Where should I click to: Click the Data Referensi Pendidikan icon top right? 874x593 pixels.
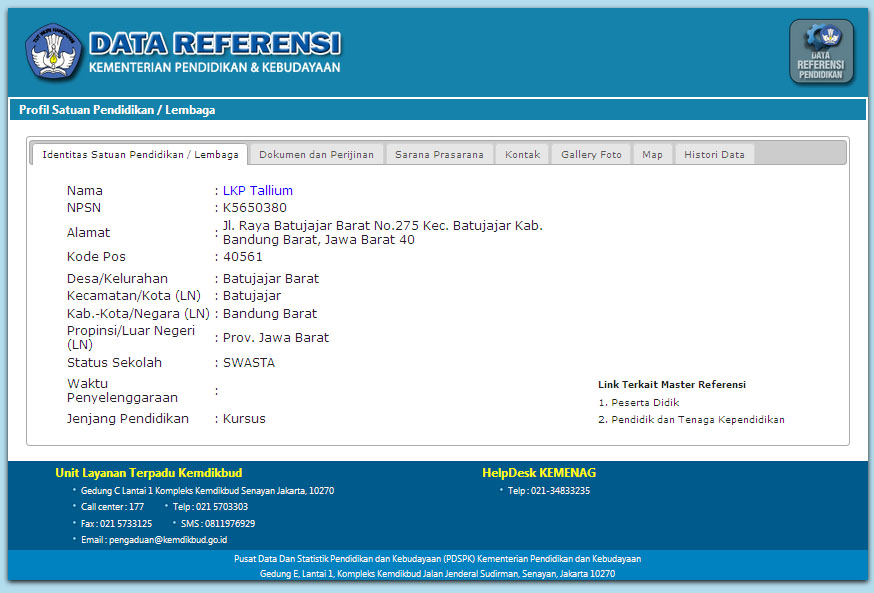(821, 51)
